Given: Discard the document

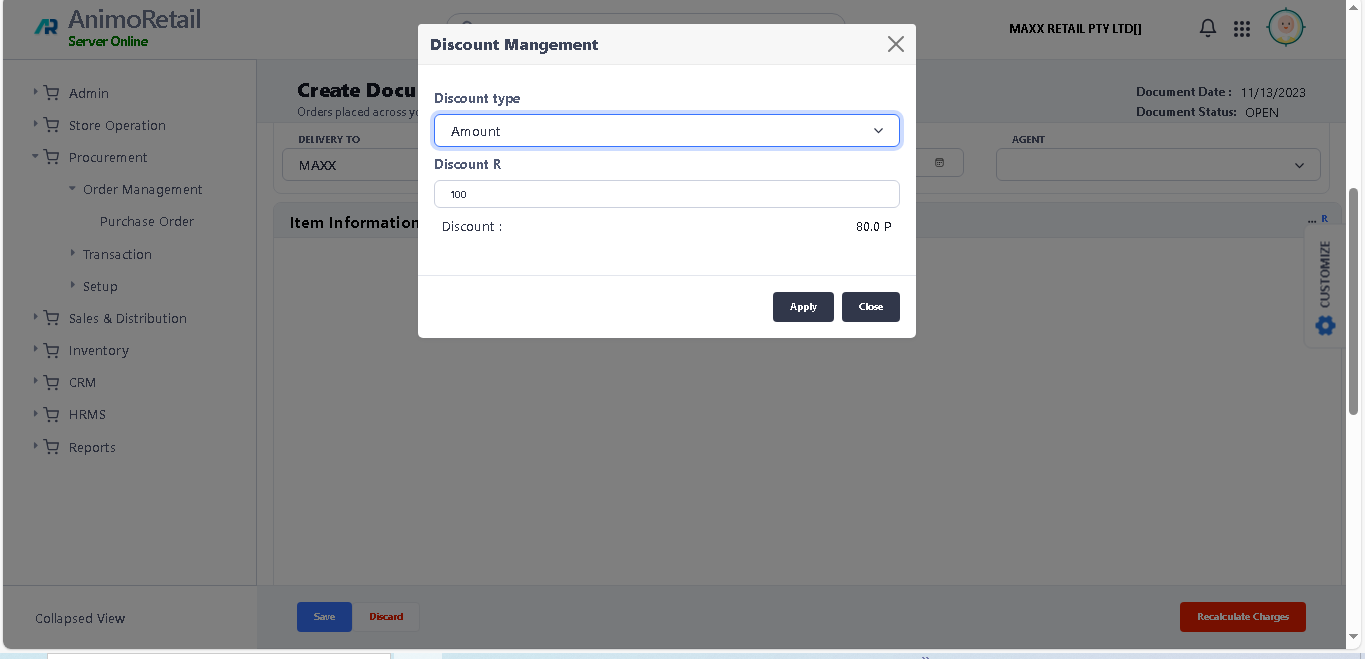Looking at the screenshot, I should click(x=386, y=617).
